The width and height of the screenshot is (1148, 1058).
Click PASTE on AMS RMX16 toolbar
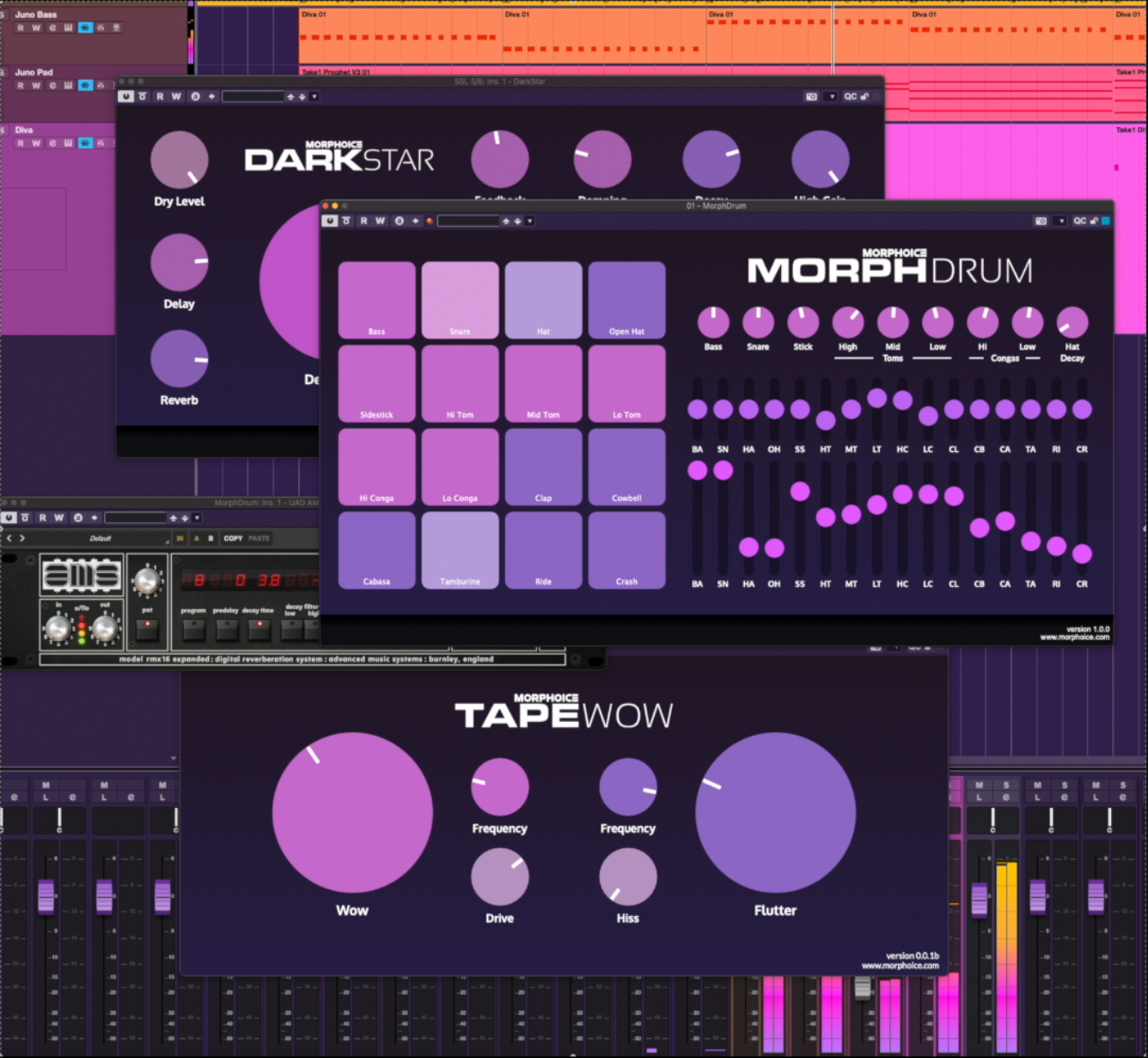click(x=259, y=538)
